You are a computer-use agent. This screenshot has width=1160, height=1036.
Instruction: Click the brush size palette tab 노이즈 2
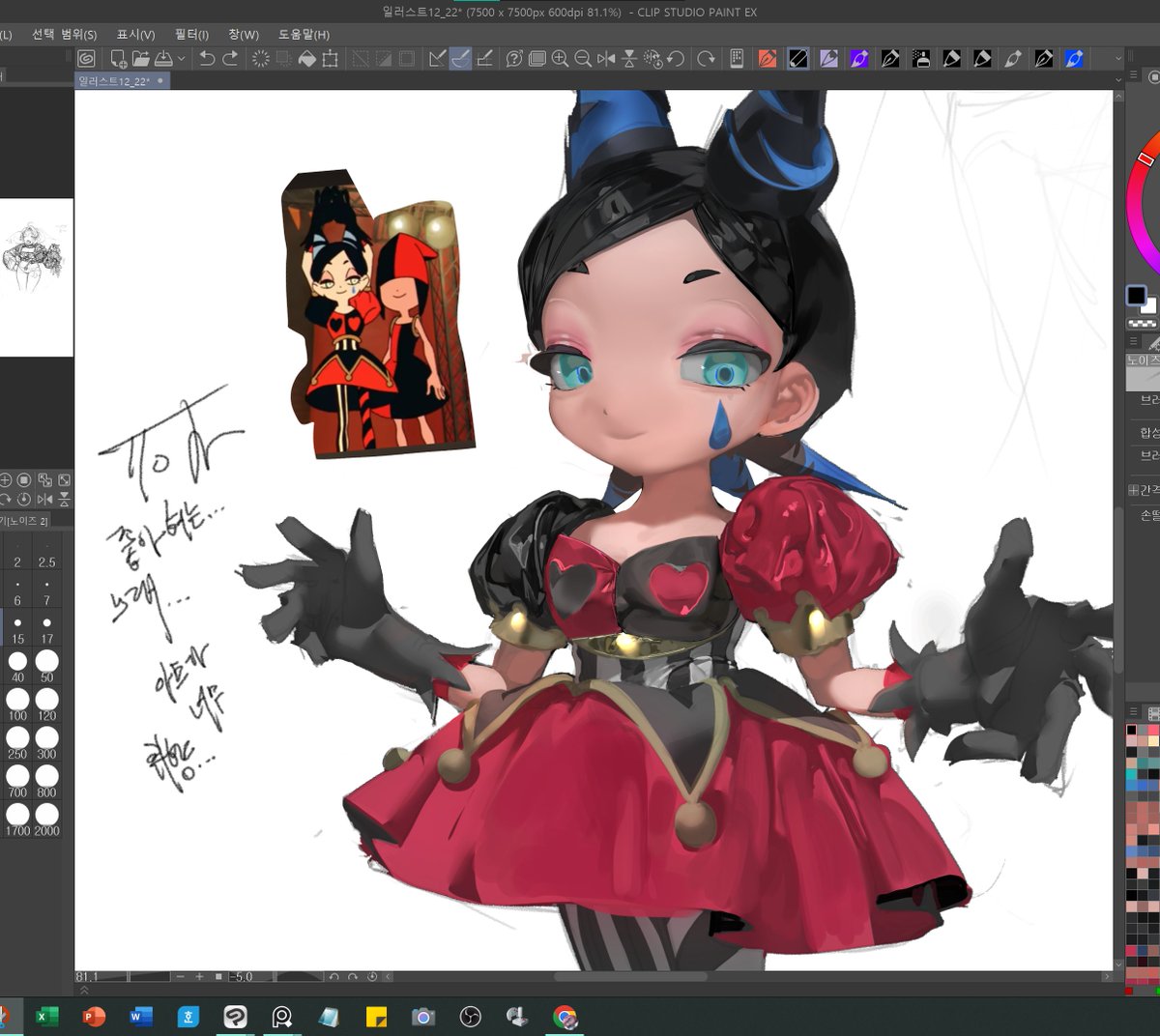pos(24,521)
